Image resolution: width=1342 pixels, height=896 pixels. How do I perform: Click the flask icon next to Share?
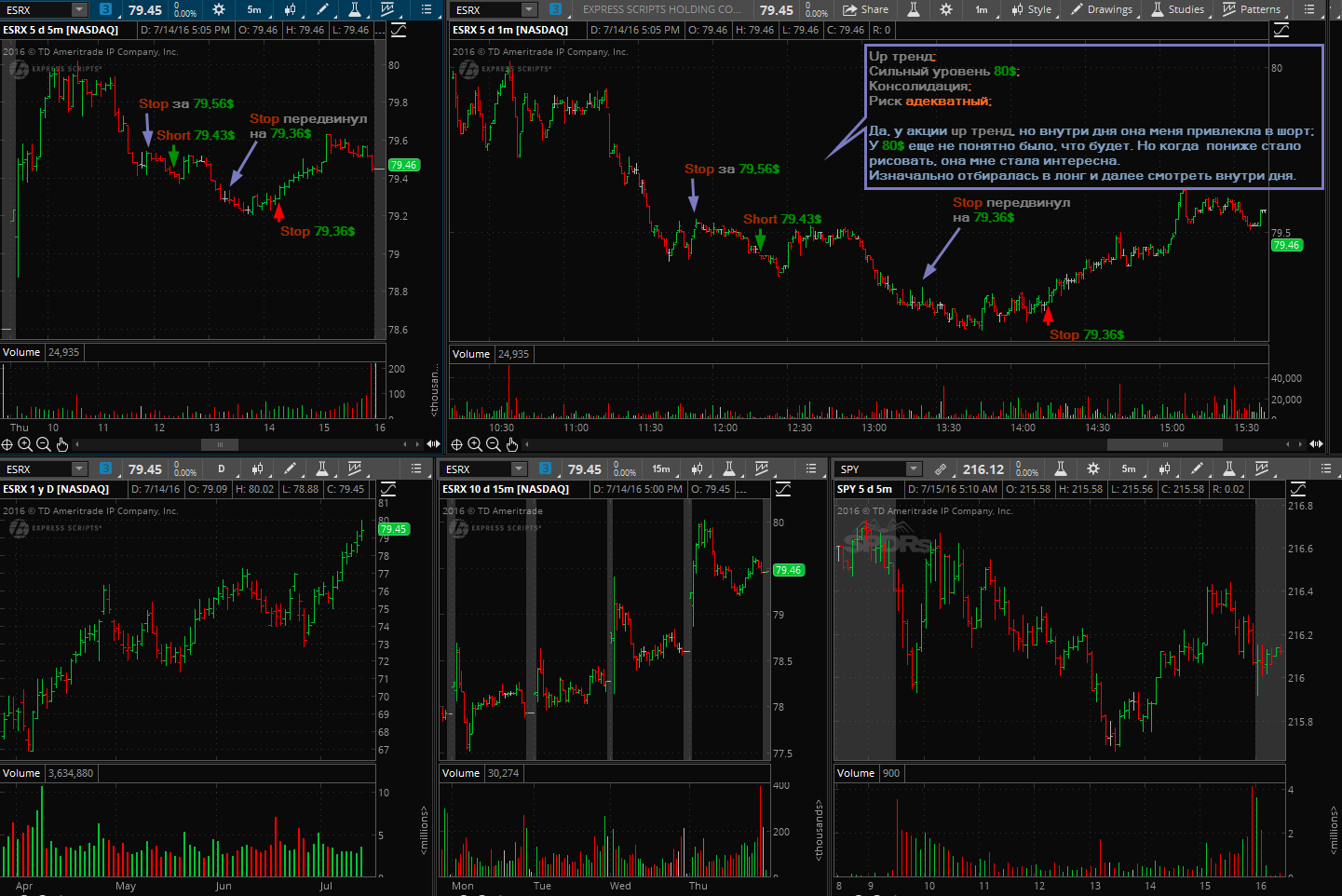914,9
